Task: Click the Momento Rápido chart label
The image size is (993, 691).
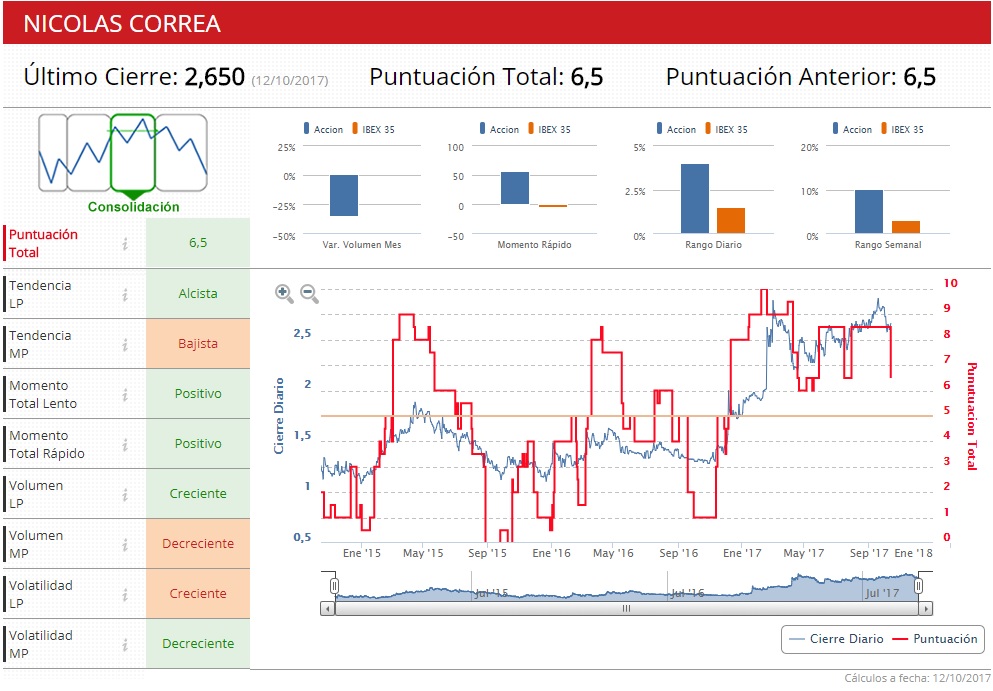Action: coord(534,245)
